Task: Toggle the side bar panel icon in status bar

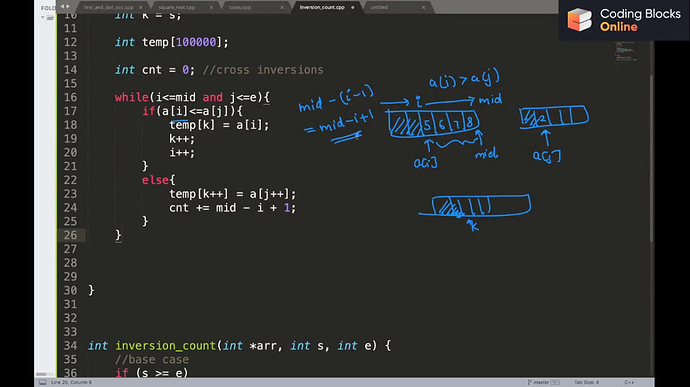Action: 43,382
